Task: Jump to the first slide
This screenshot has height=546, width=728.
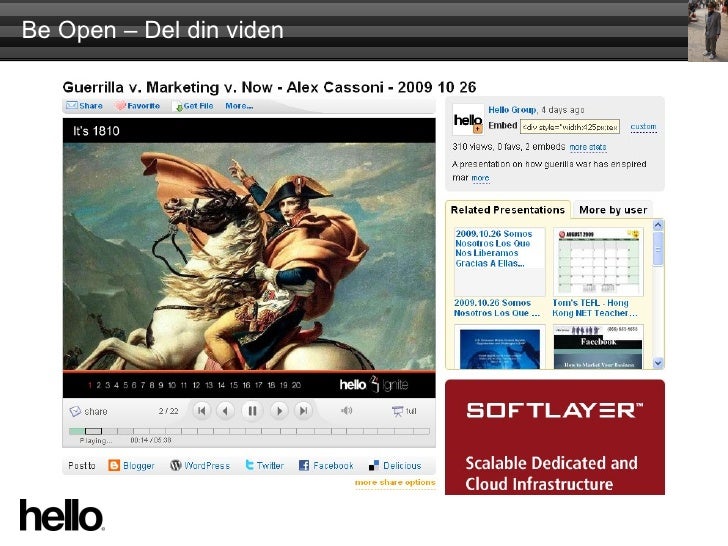Action: click(202, 411)
